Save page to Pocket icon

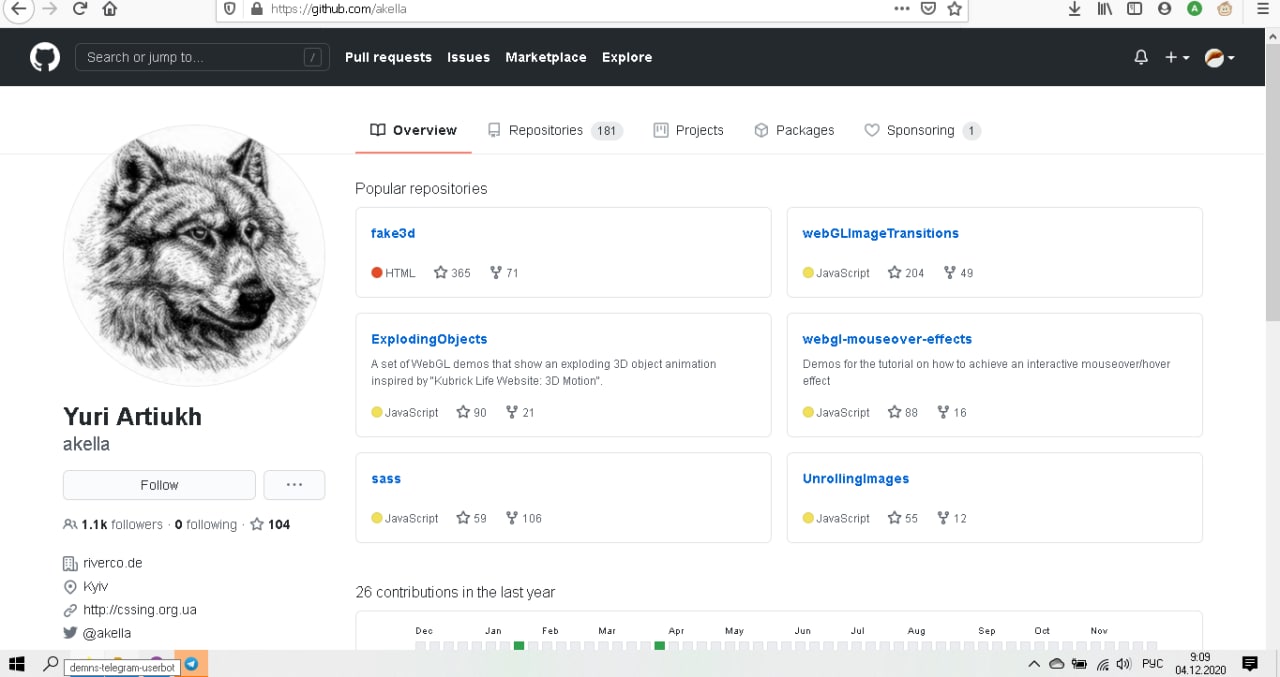pyautogui.click(x=928, y=8)
